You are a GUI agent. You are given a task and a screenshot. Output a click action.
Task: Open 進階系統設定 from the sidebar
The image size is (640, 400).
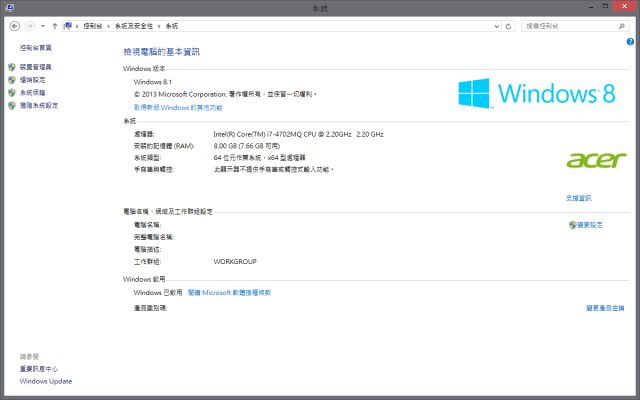click(39, 105)
